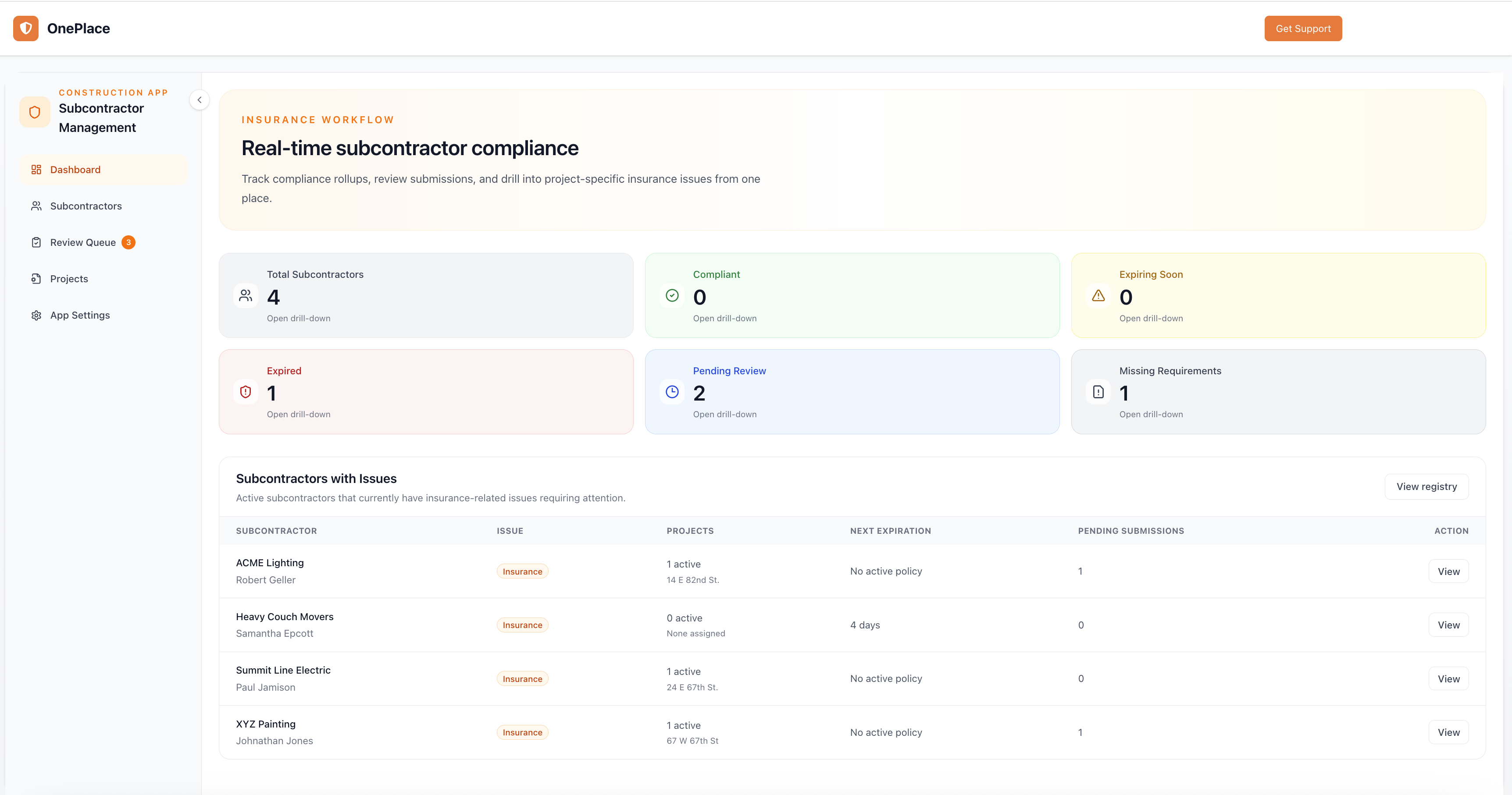Click the Pending Review clock icon
Viewport: 1512px width, 795px height.
672,392
